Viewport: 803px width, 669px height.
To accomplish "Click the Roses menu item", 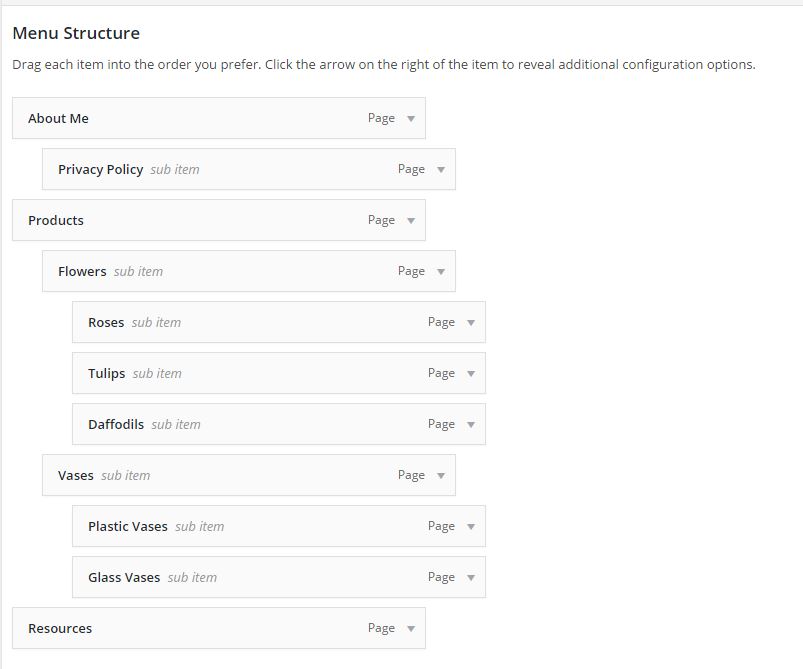I will click(279, 322).
